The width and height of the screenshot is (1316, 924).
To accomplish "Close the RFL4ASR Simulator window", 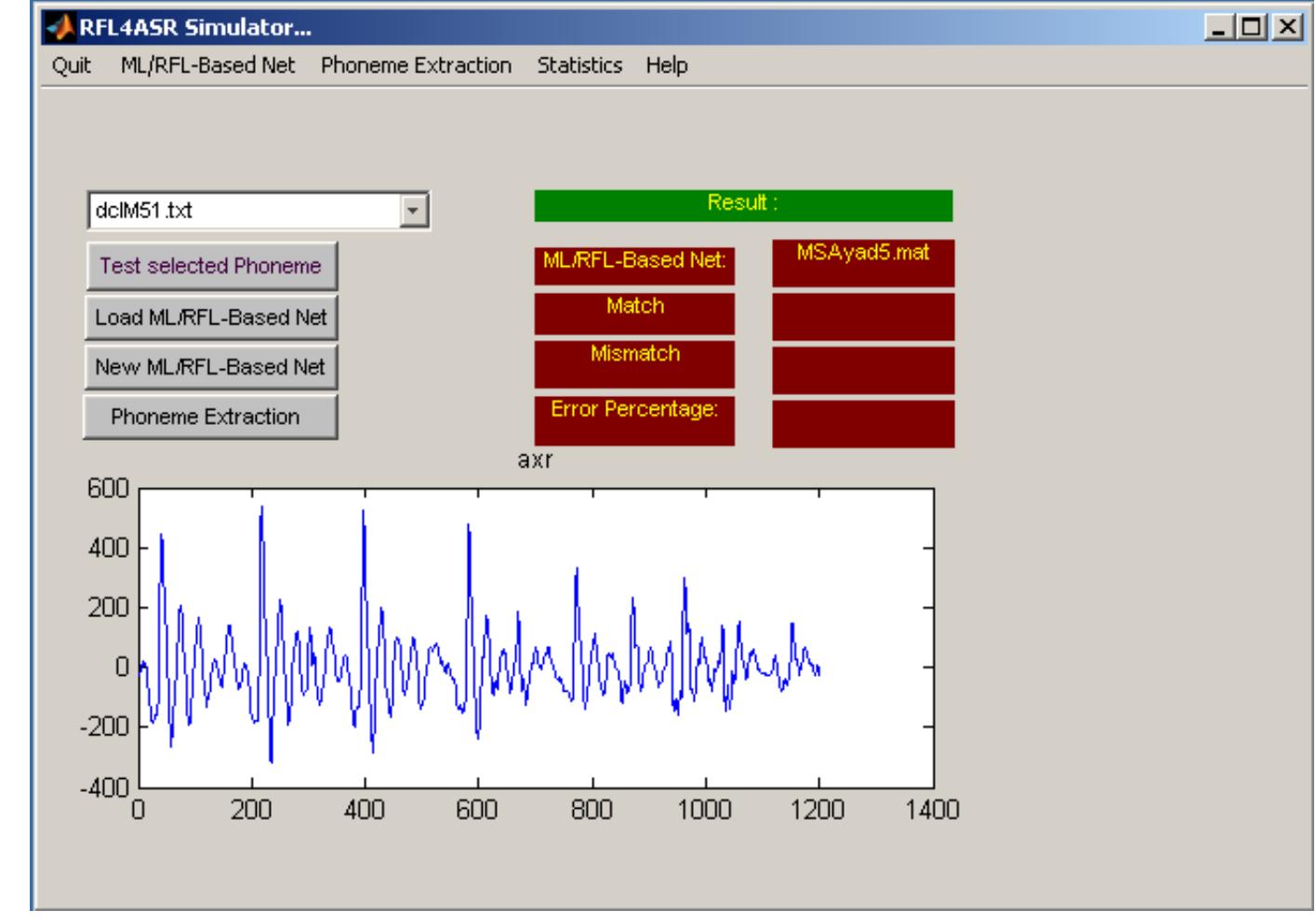I will coord(1286,27).
